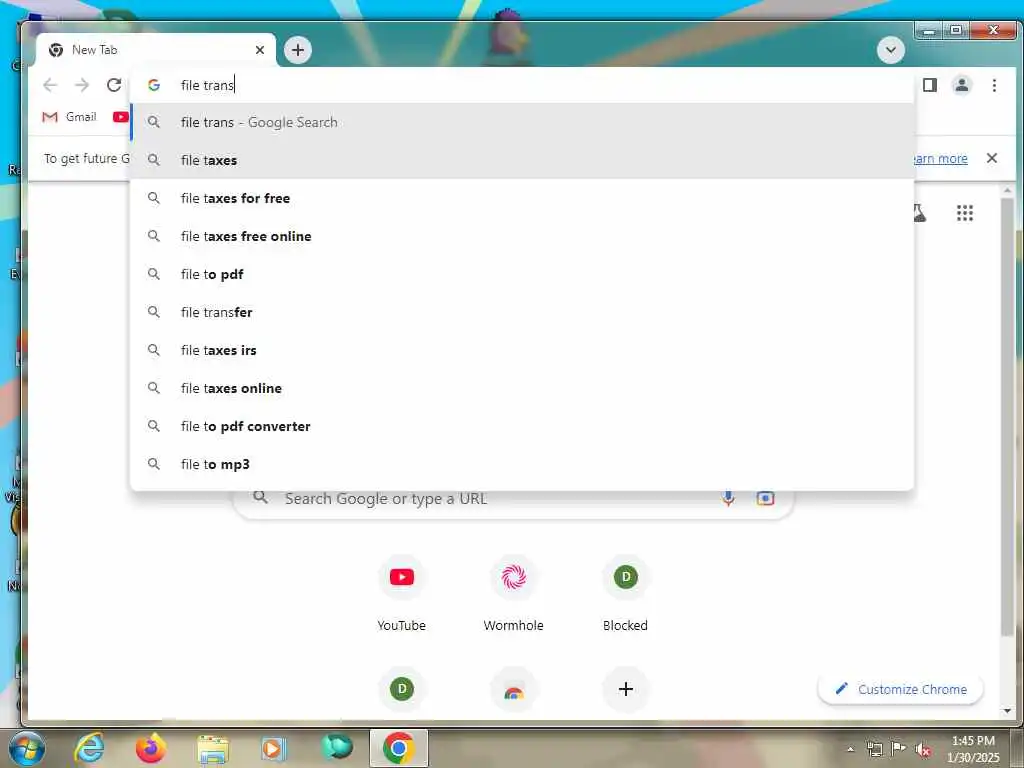Launch Firefox from the taskbar
Image resolution: width=1024 pixels, height=768 pixels.
[150, 748]
